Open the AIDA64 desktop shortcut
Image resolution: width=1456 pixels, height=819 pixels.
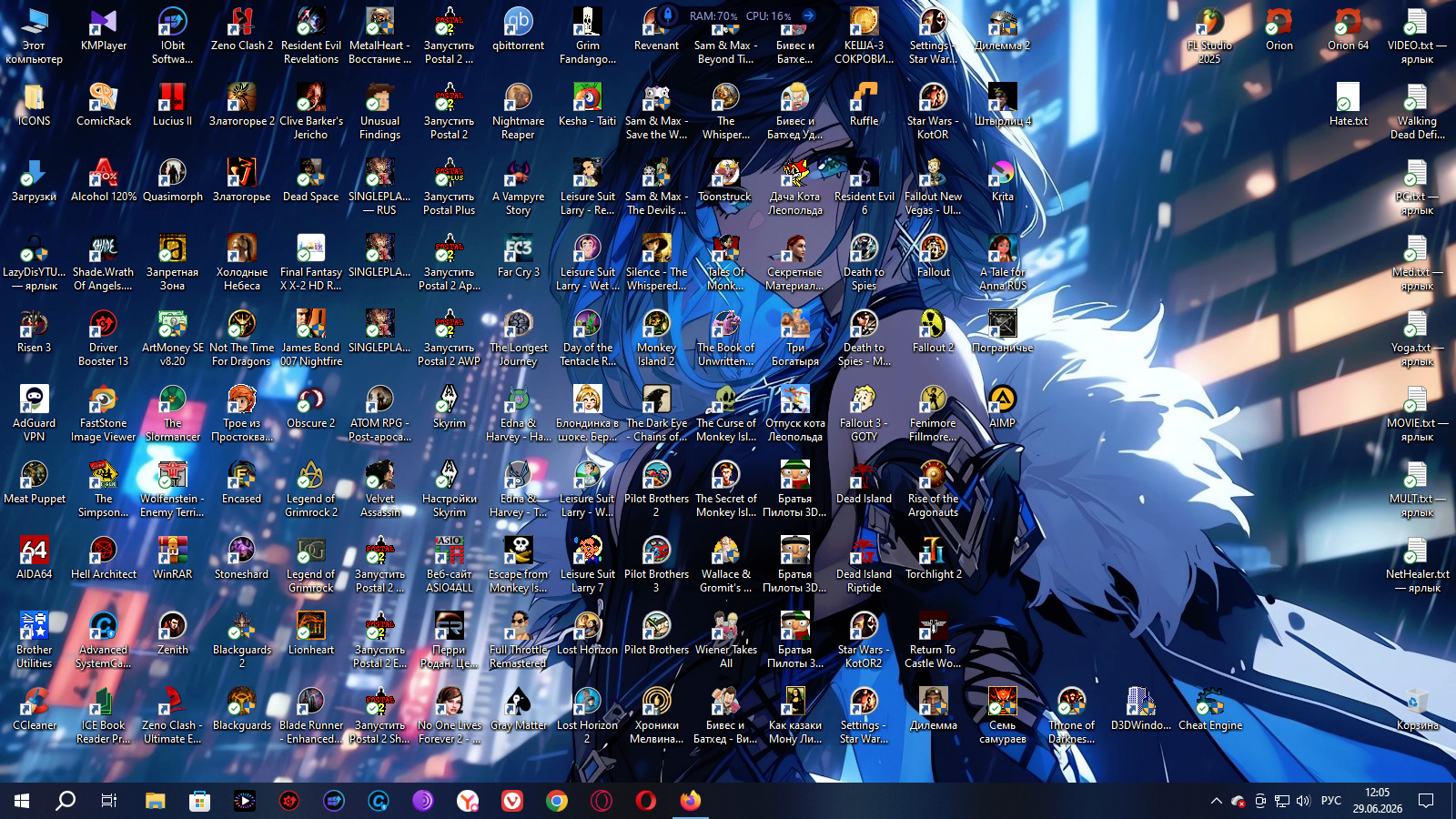coord(35,558)
